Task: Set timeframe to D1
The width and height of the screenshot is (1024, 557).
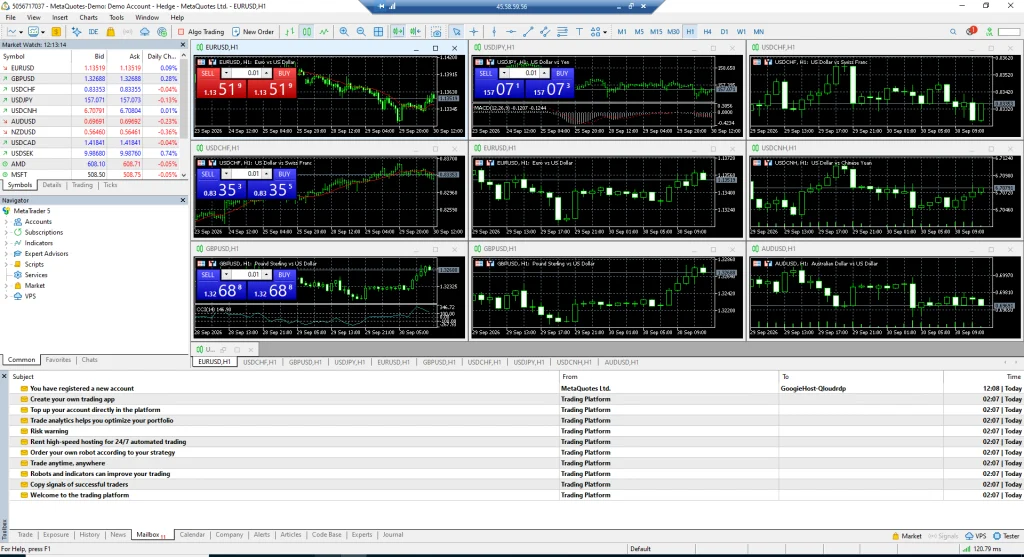Action: pyautogui.click(x=724, y=31)
